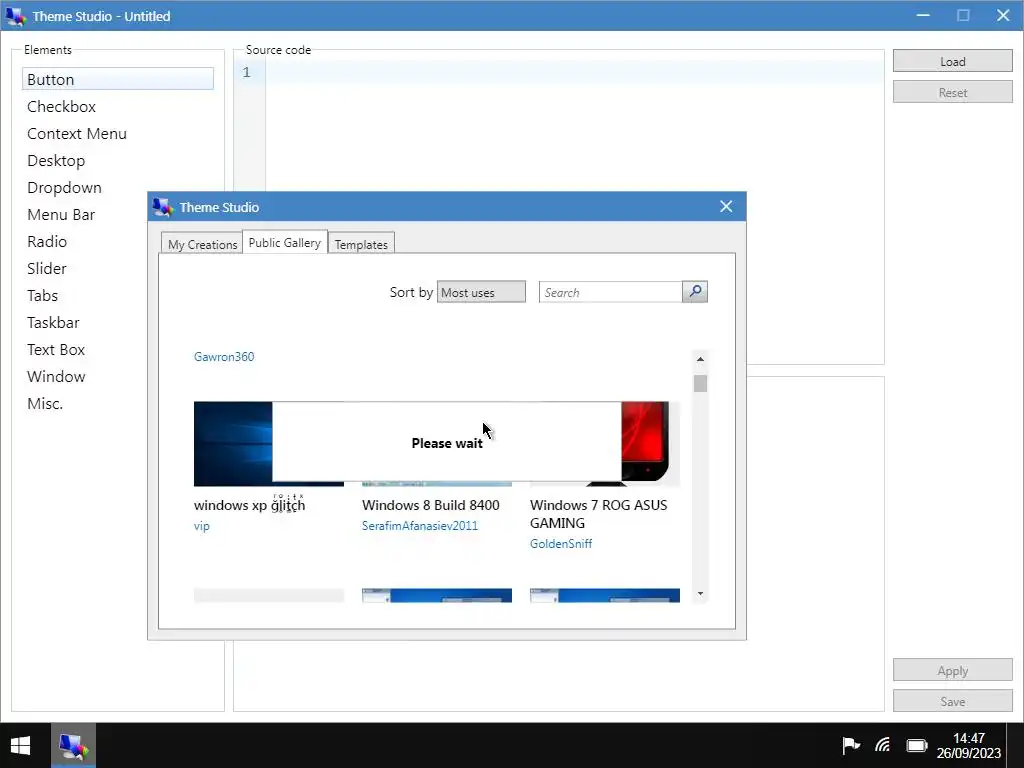
Task: Select Text Box in the Elements list
Action: point(85,349)
